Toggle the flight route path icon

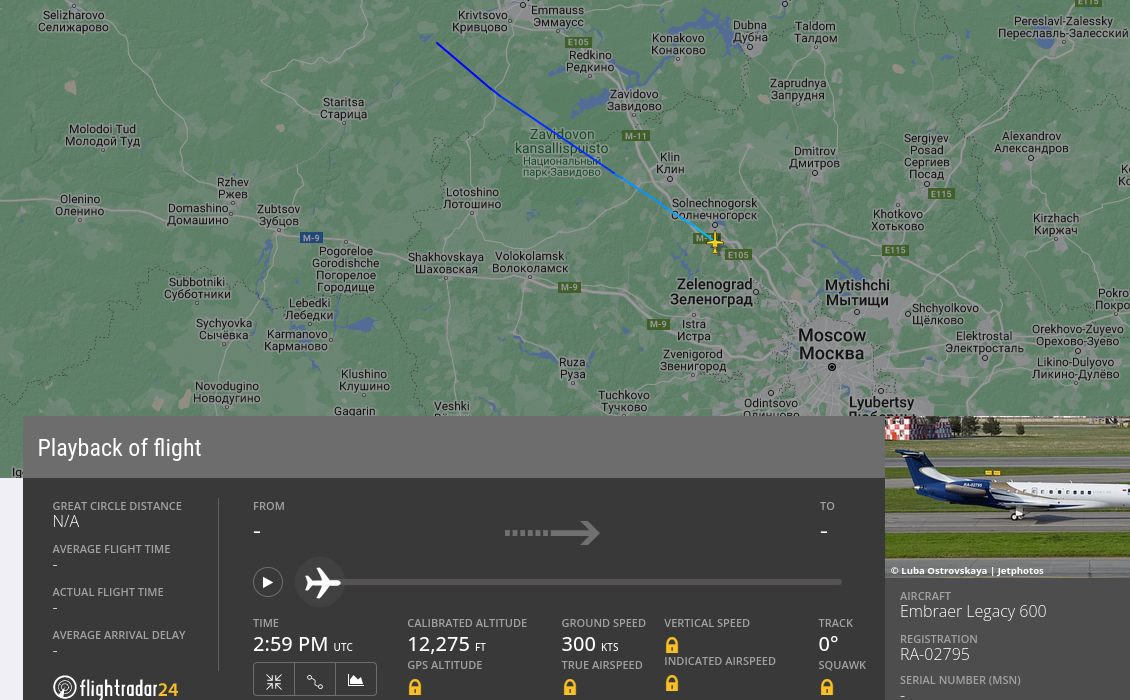(x=315, y=681)
